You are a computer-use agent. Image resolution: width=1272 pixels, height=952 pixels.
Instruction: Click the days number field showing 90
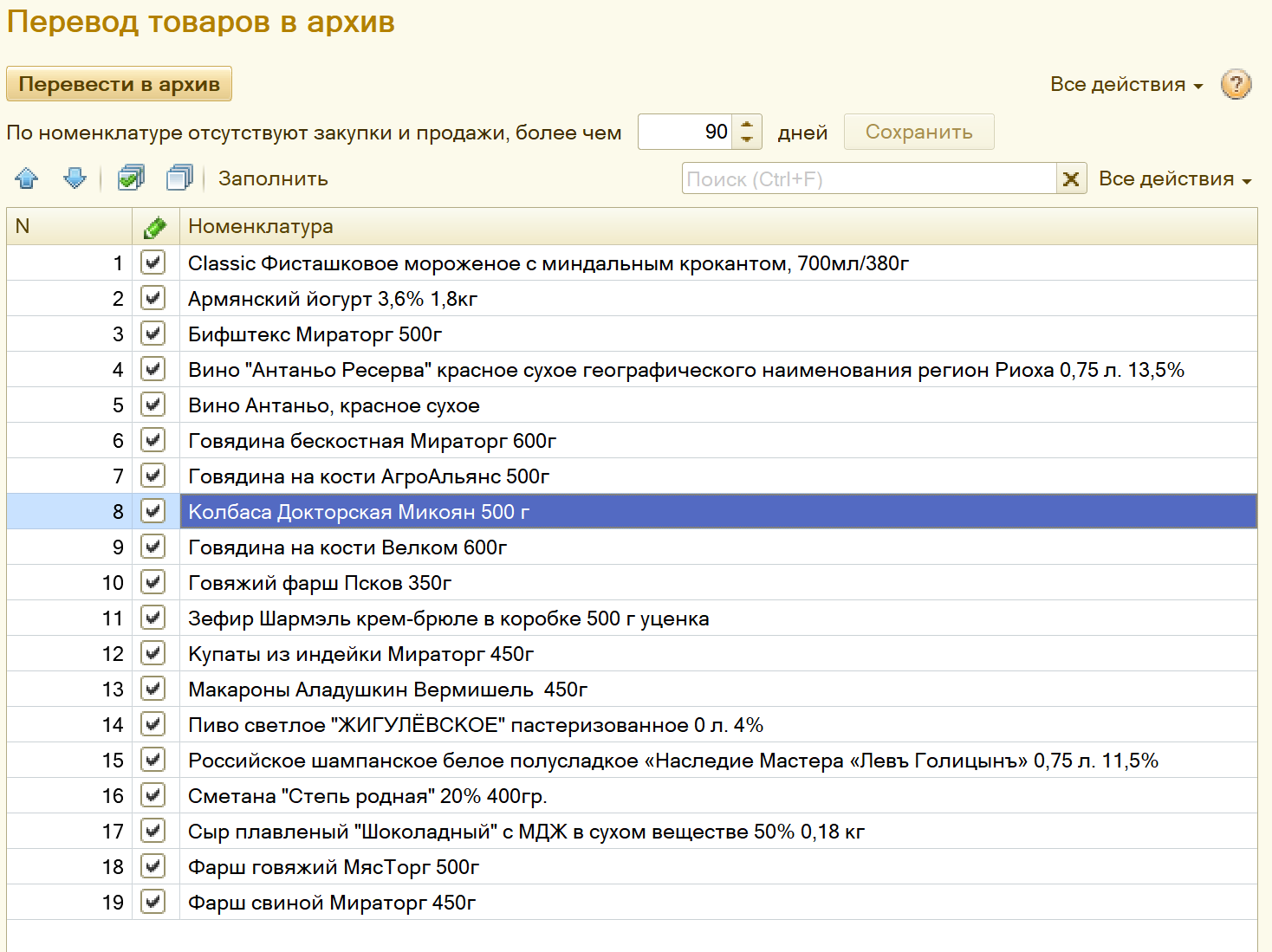click(x=685, y=132)
